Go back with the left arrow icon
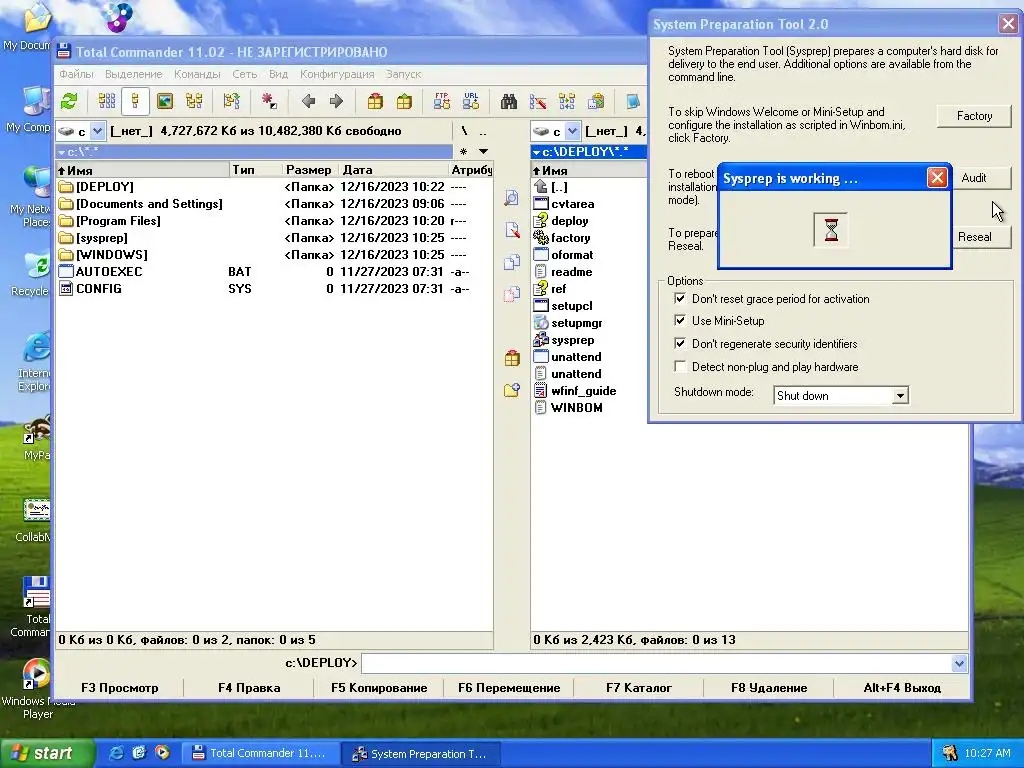The height and width of the screenshot is (768, 1024). tap(308, 101)
